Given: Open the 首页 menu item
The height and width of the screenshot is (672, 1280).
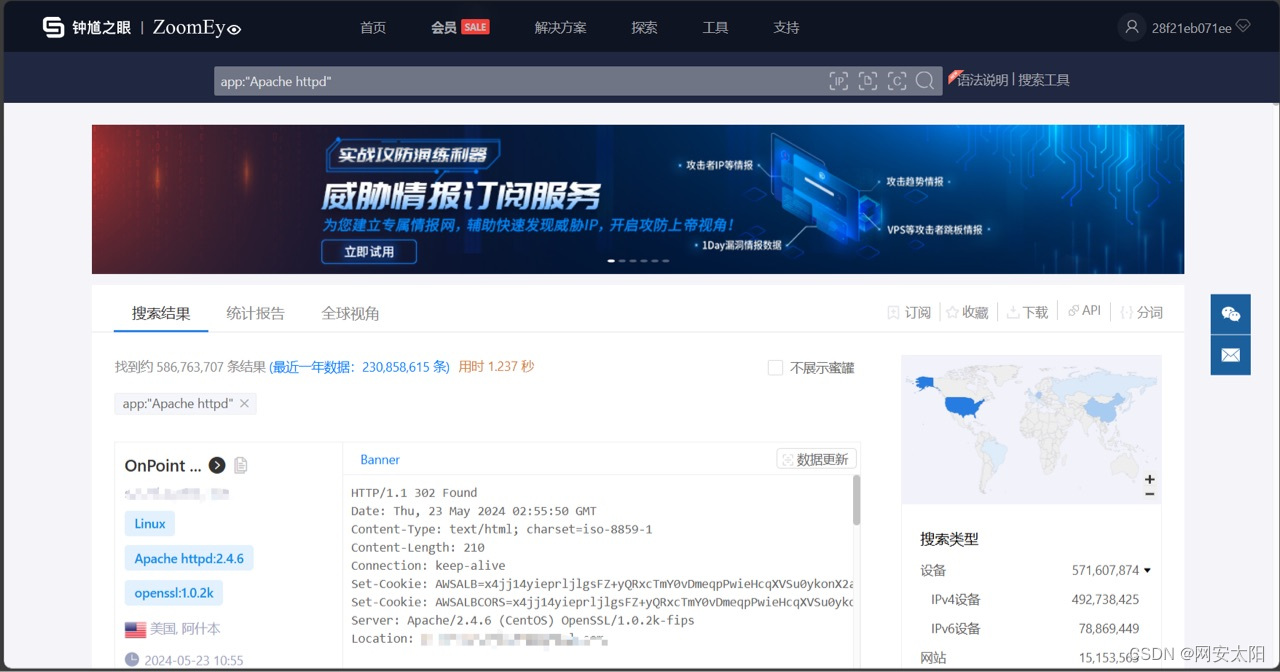Looking at the screenshot, I should [x=373, y=28].
